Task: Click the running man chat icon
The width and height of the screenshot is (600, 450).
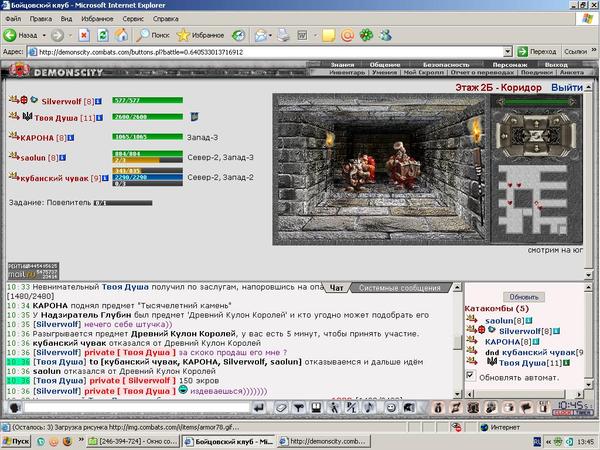Action: tap(334, 408)
